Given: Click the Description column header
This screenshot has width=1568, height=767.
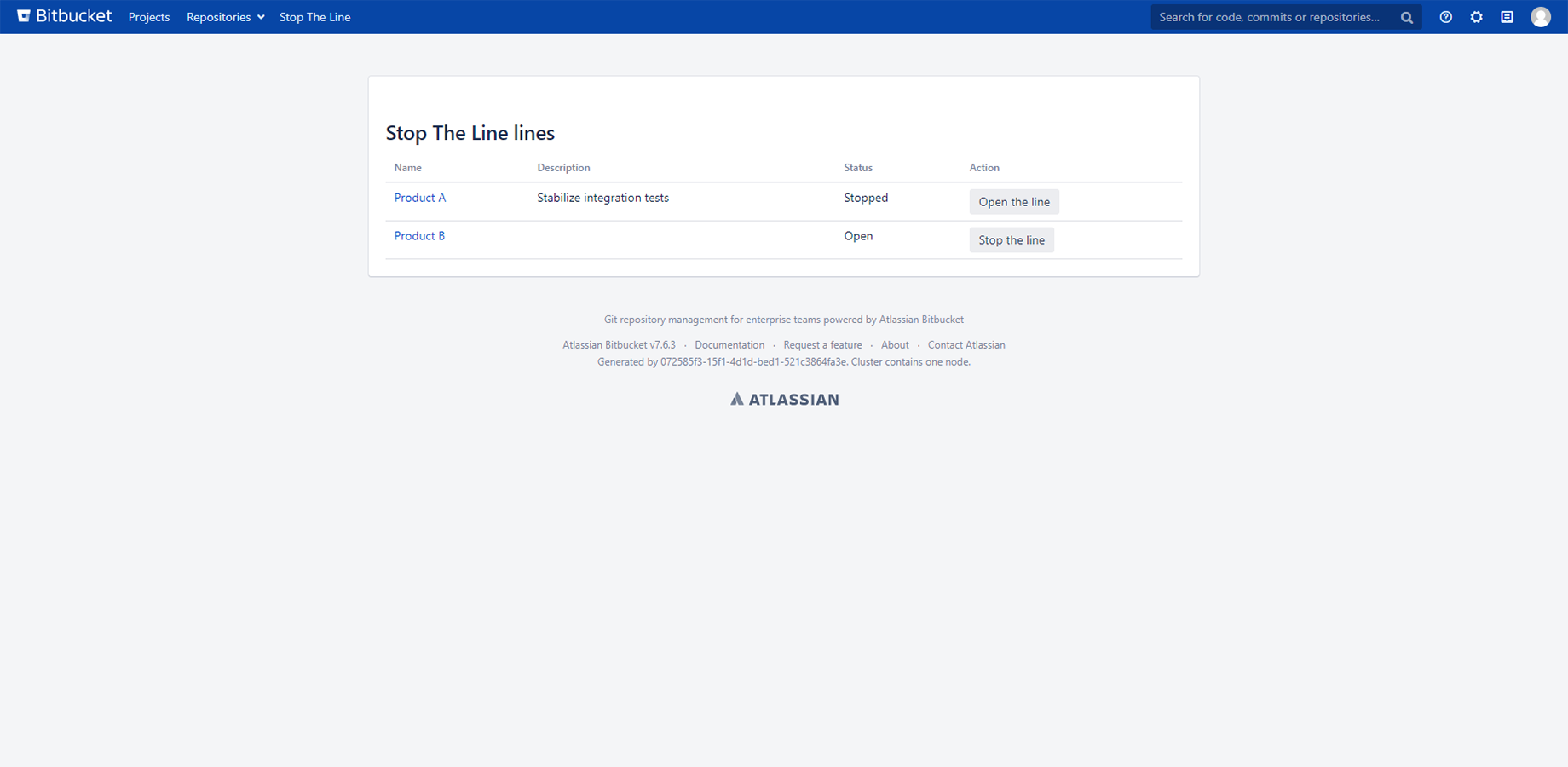Looking at the screenshot, I should (563, 168).
